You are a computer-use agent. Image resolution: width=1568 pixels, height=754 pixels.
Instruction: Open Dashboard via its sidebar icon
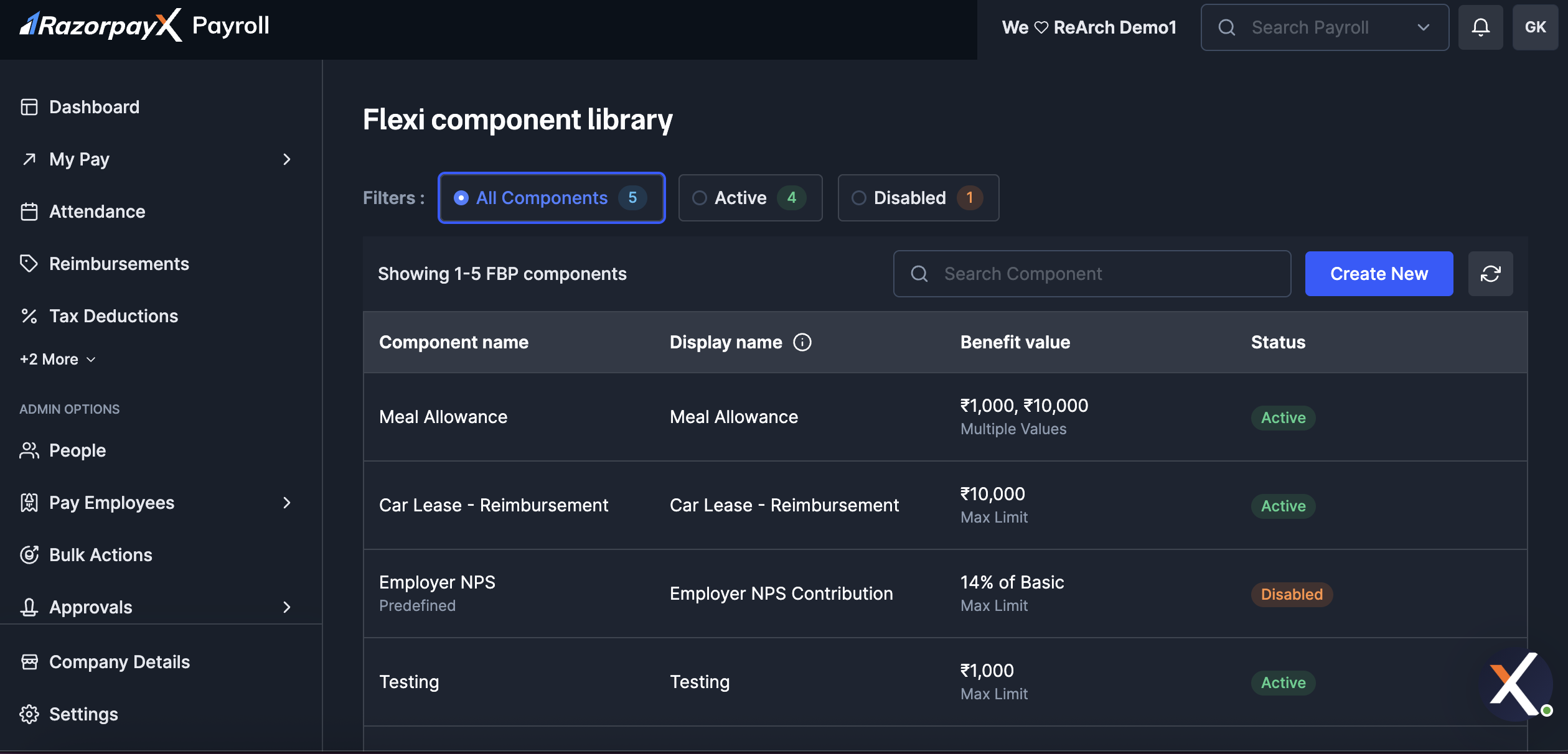pyautogui.click(x=29, y=107)
